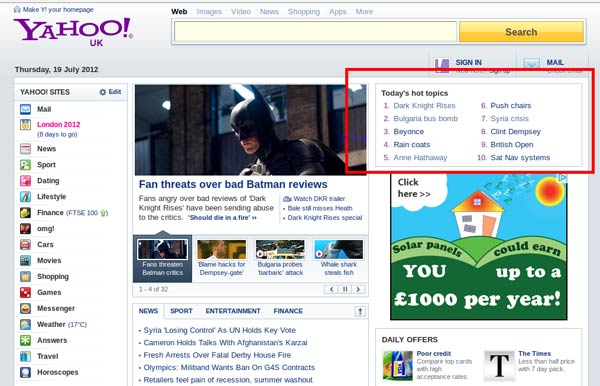
Task: Open 'Should die in a fire' link
Action: pyautogui.click(x=222, y=218)
